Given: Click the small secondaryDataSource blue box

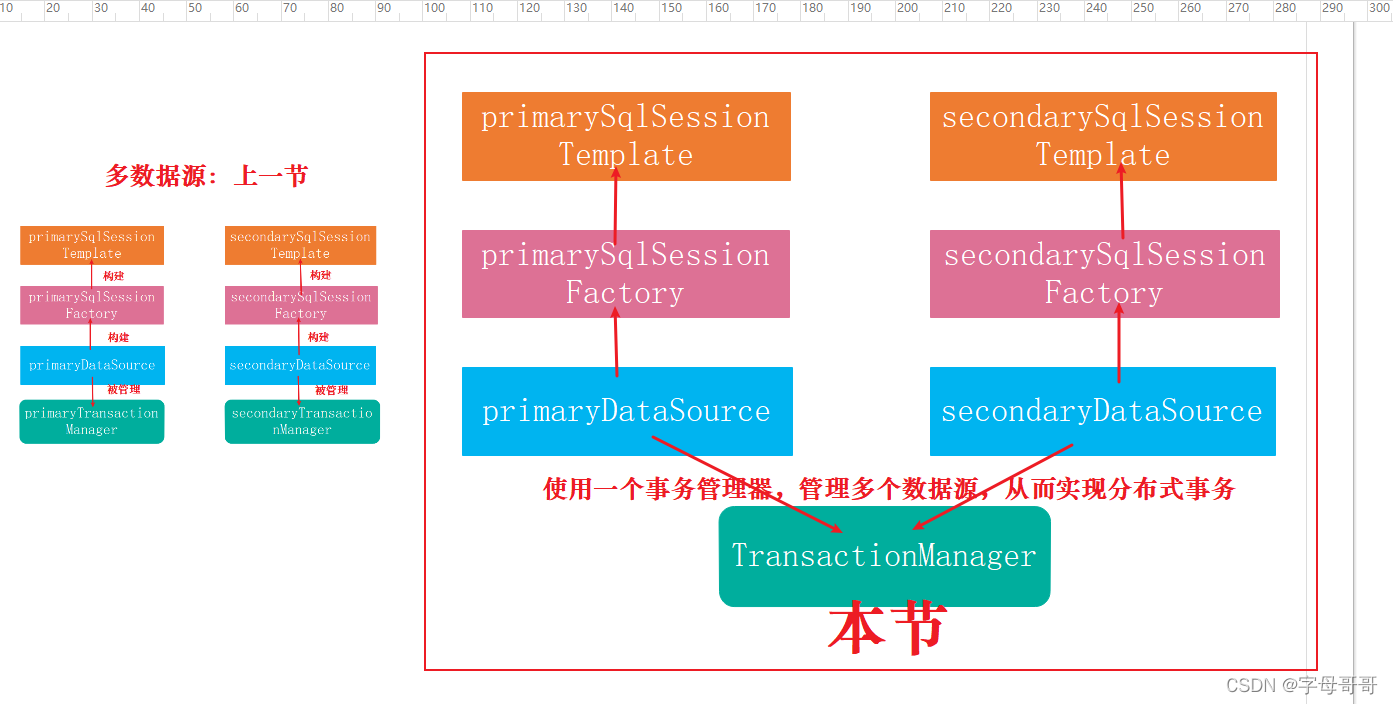Looking at the screenshot, I should (x=301, y=365).
